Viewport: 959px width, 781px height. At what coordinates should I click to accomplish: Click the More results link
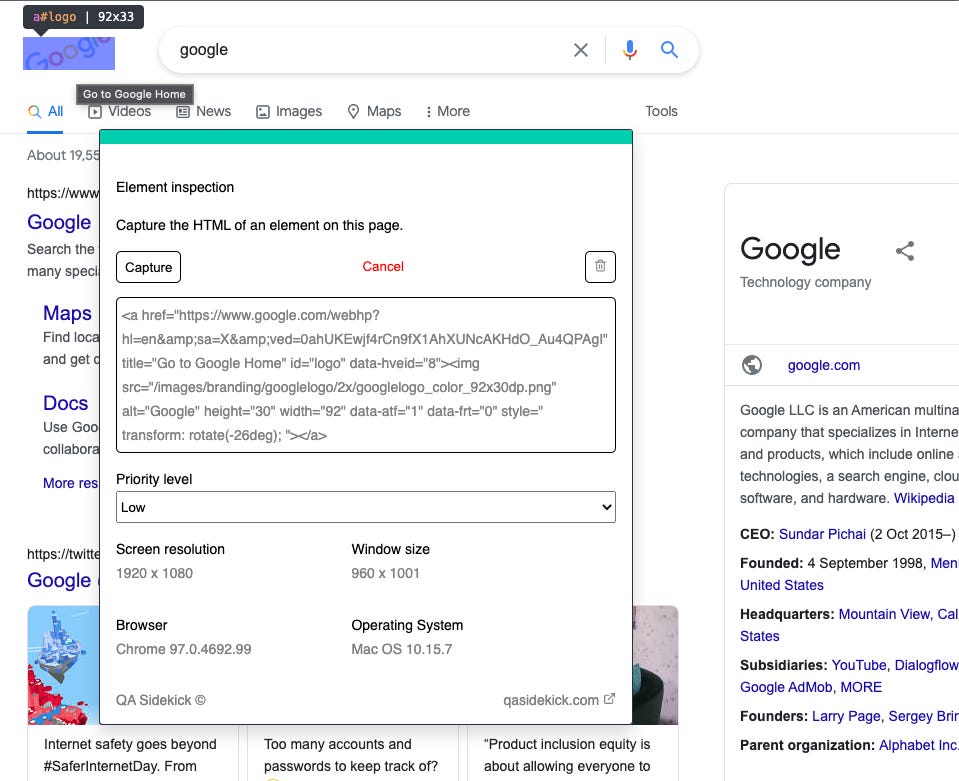tap(70, 483)
